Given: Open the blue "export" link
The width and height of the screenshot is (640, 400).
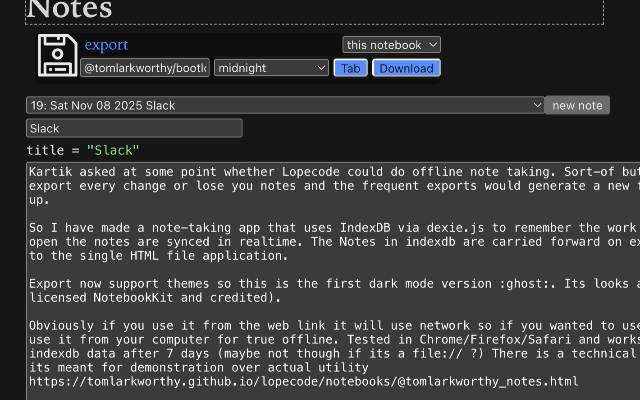Looking at the screenshot, I should click(106, 45).
